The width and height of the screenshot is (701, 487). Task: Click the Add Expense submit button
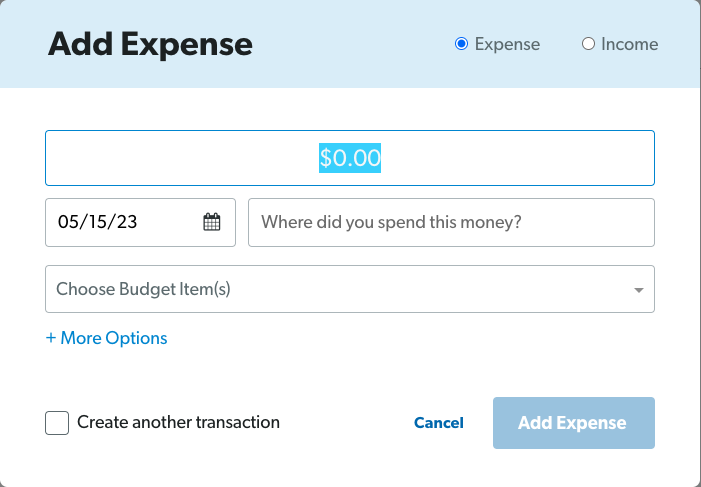574,423
